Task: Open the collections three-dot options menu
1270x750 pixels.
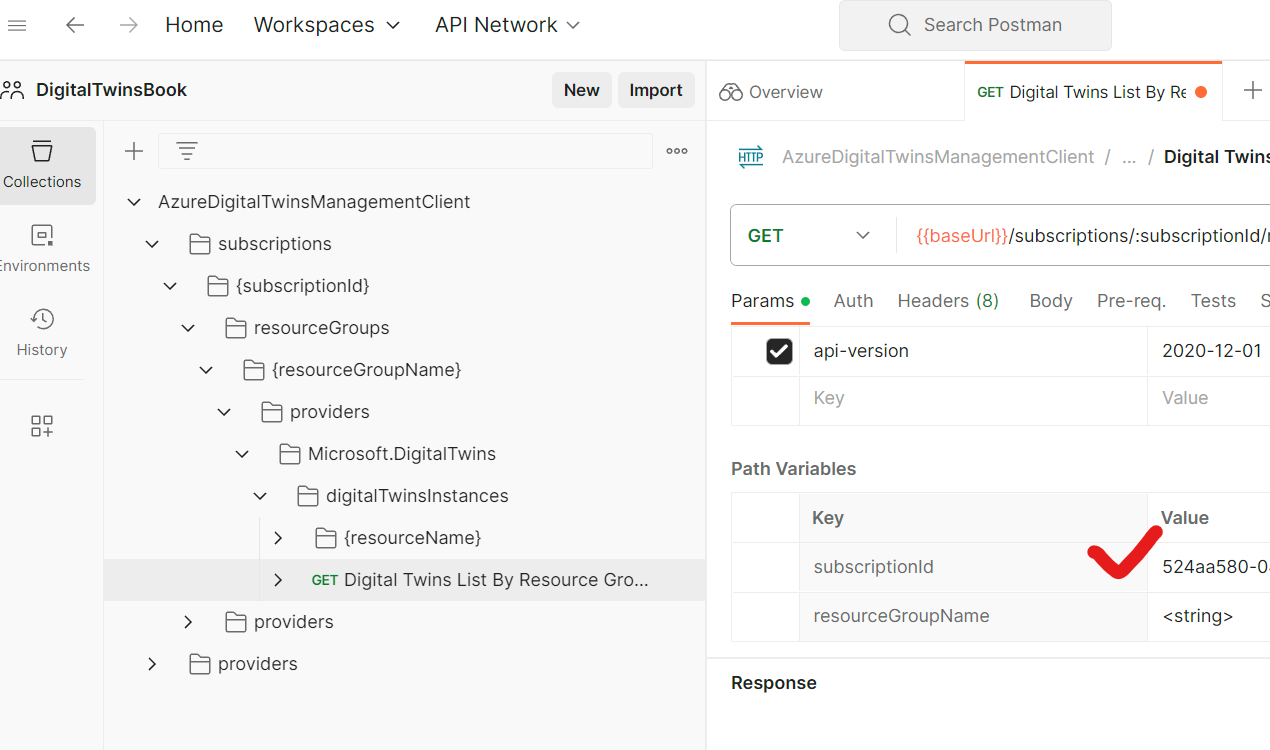Action: click(677, 151)
